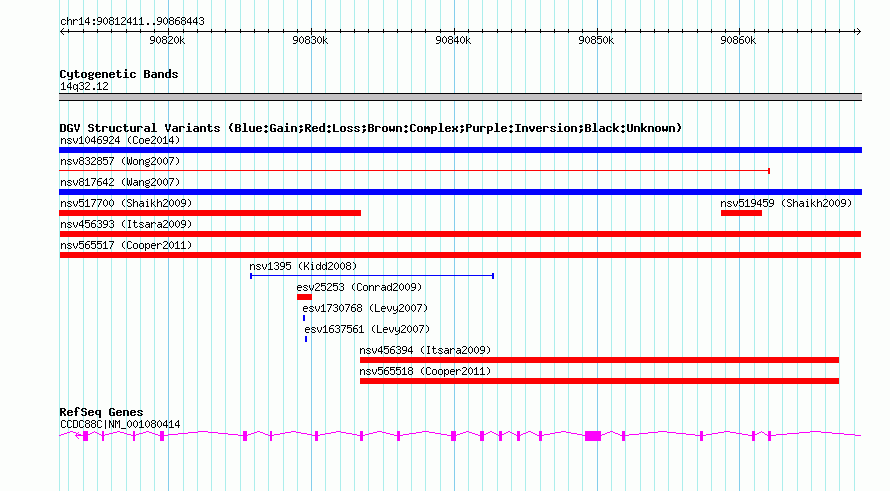Select the blue nsv1046924 gain bar
This screenshot has height=491, width=890.
point(460,150)
